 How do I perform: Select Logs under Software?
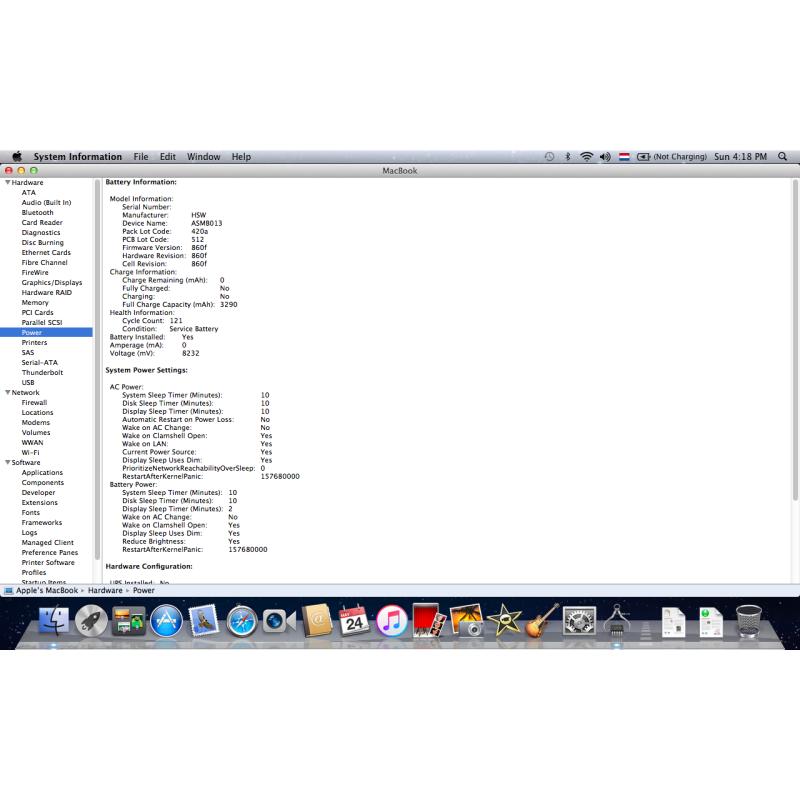(29, 532)
